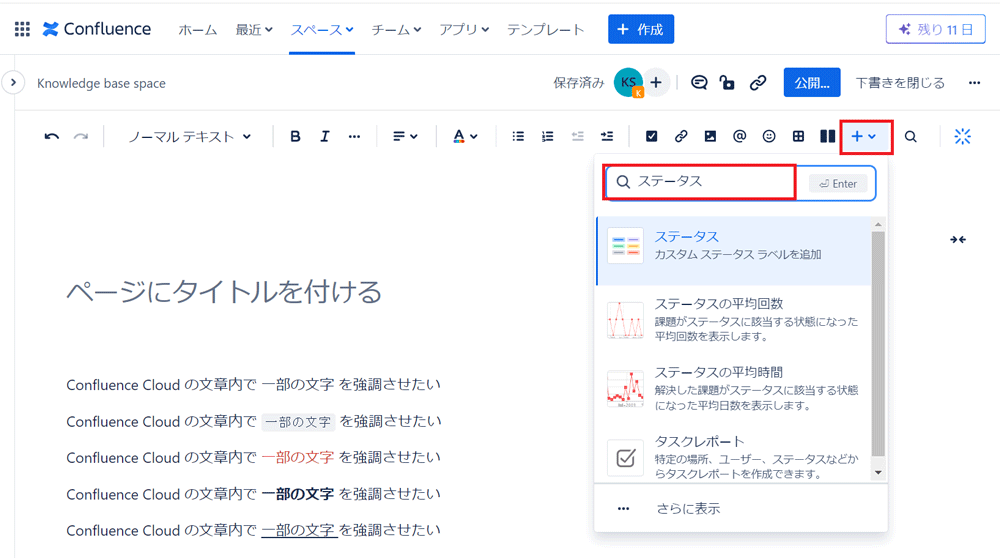
Task: Open the ノーマル テキスト style dropdown
Action: tap(189, 136)
